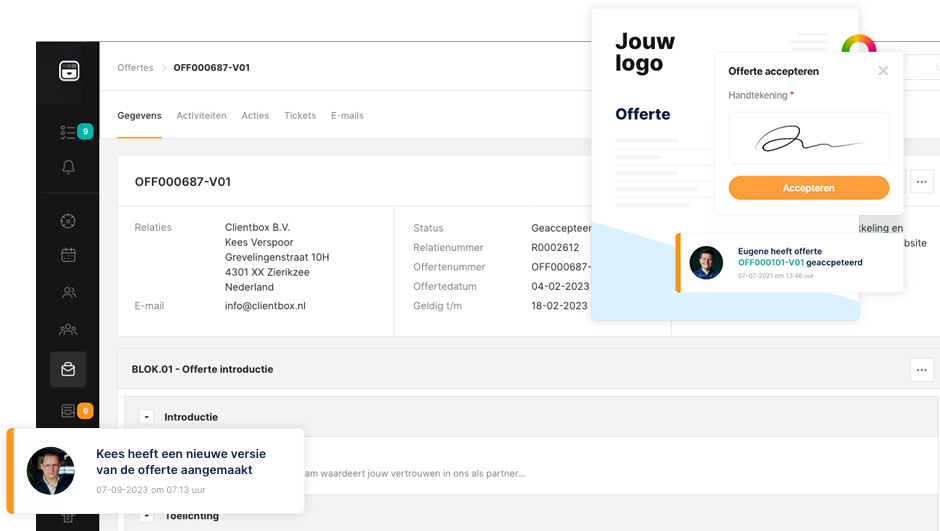940x531 pixels.
Task: Open the contacts icon with two people
Action: (68, 293)
